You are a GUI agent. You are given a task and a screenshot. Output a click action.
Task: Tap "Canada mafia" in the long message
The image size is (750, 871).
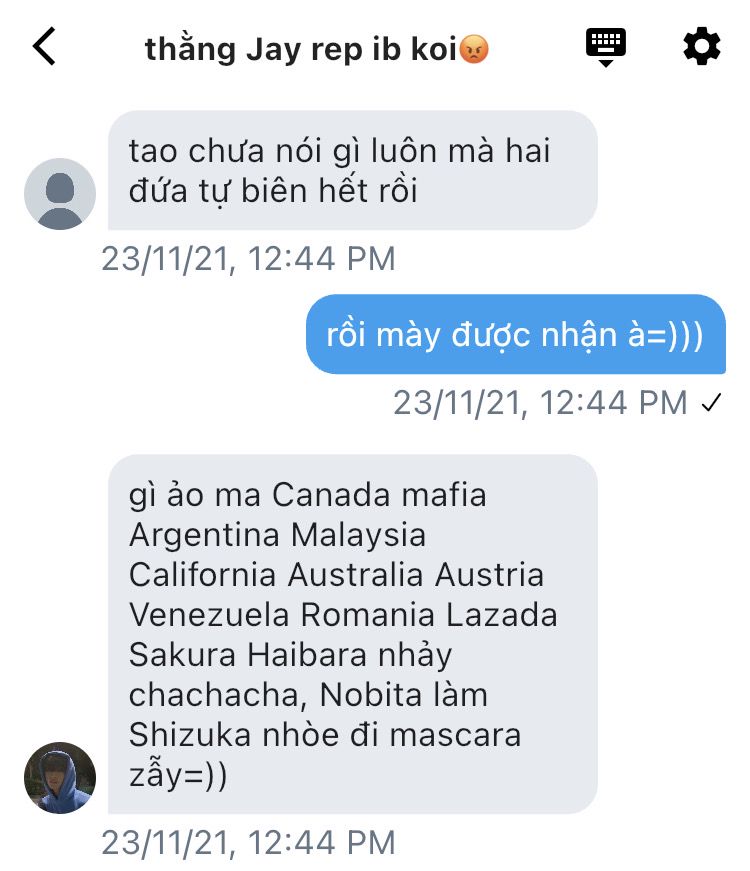coord(379,495)
